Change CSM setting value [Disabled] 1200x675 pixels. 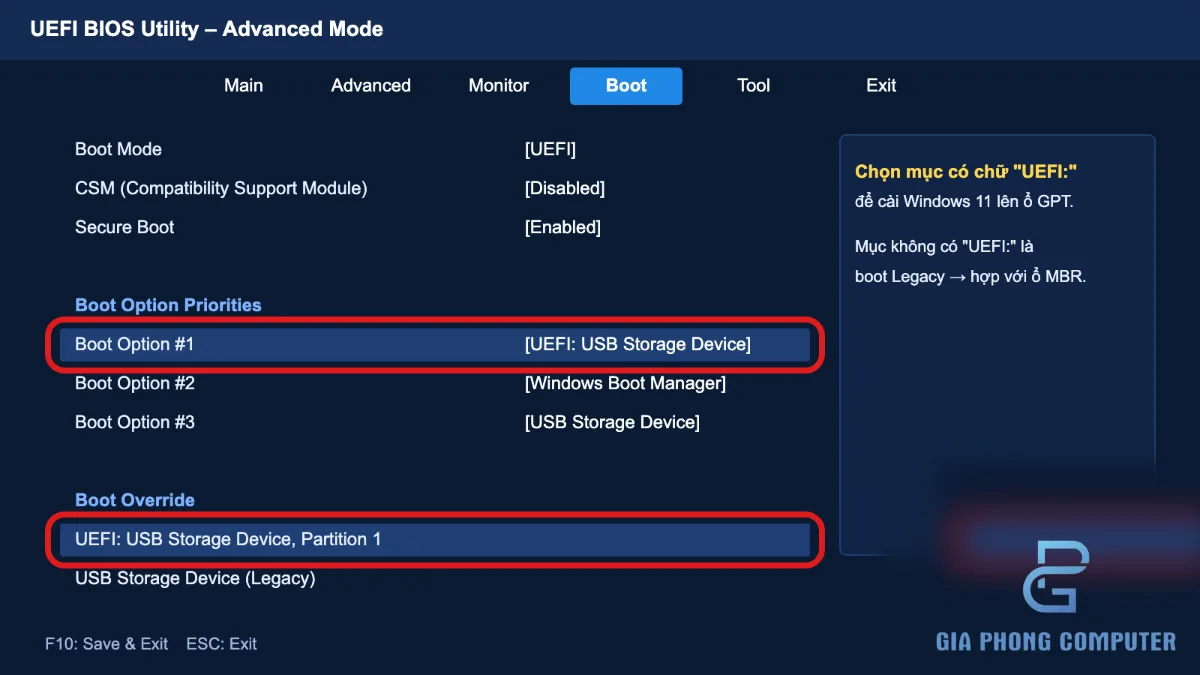(565, 188)
